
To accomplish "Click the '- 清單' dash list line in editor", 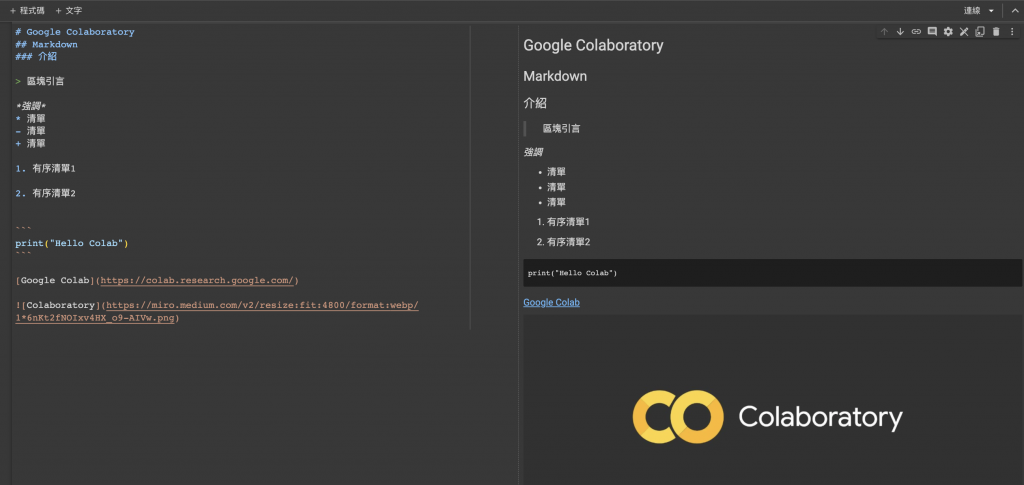I will [x=31, y=131].
